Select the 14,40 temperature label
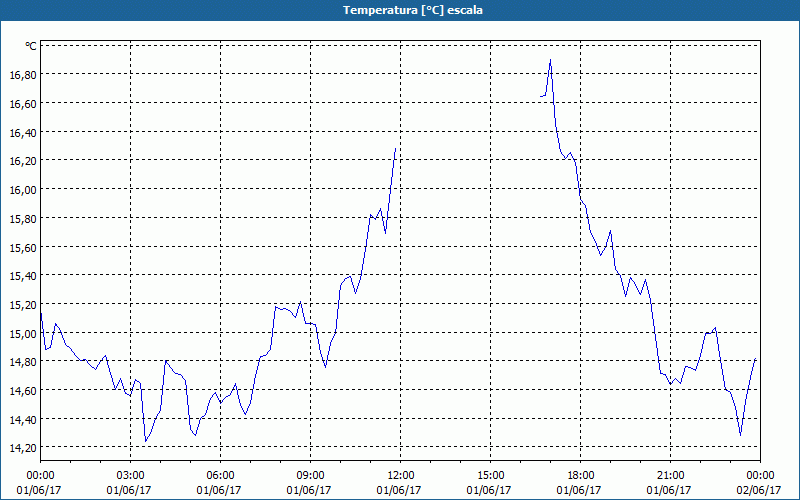 [23, 420]
